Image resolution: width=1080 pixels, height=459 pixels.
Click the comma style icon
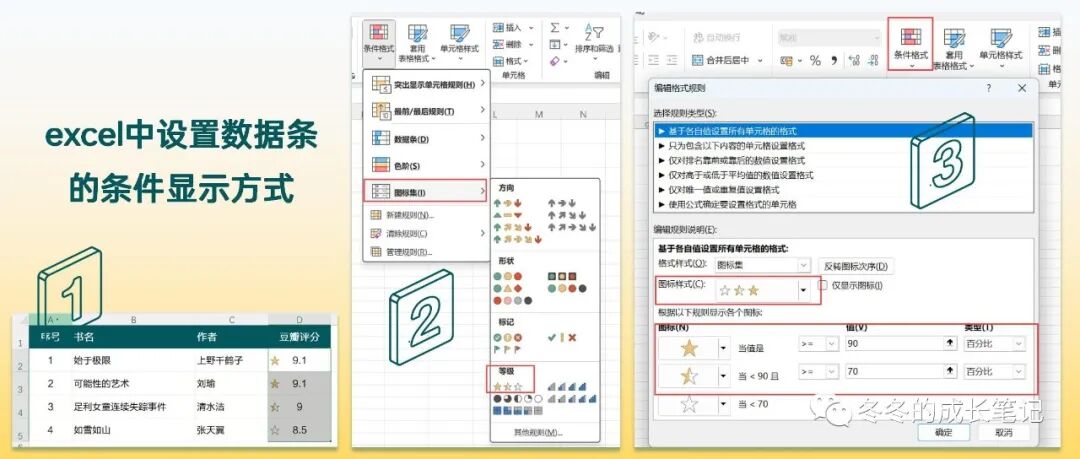click(833, 61)
